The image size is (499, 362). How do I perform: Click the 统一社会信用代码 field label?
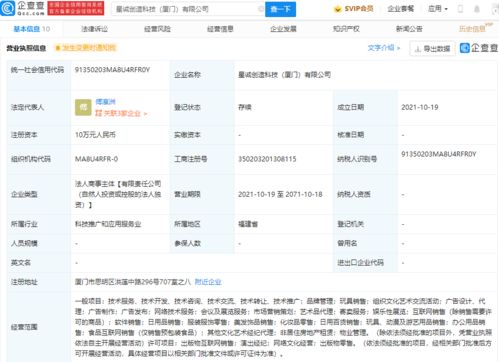tap(37, 70)
